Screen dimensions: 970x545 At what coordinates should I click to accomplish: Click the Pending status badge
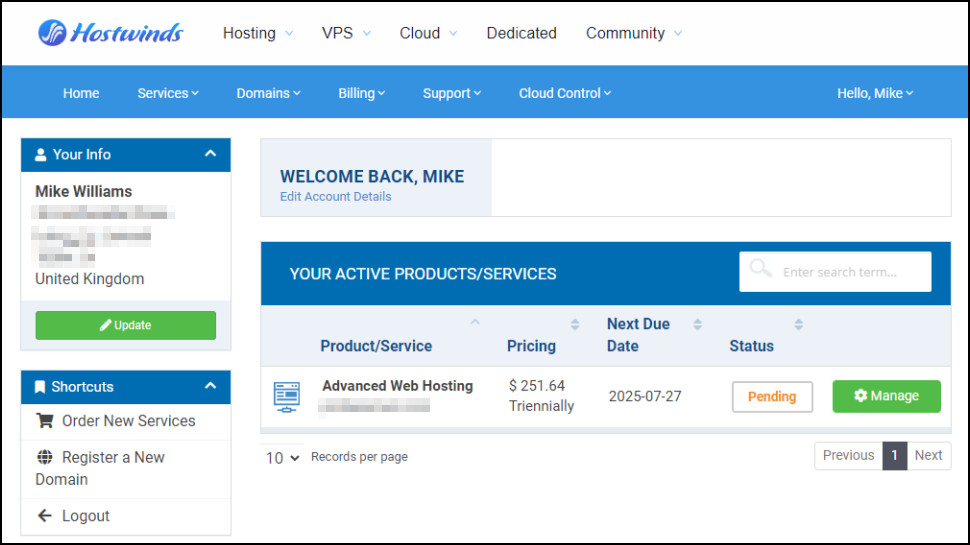(x=772, y=397)
